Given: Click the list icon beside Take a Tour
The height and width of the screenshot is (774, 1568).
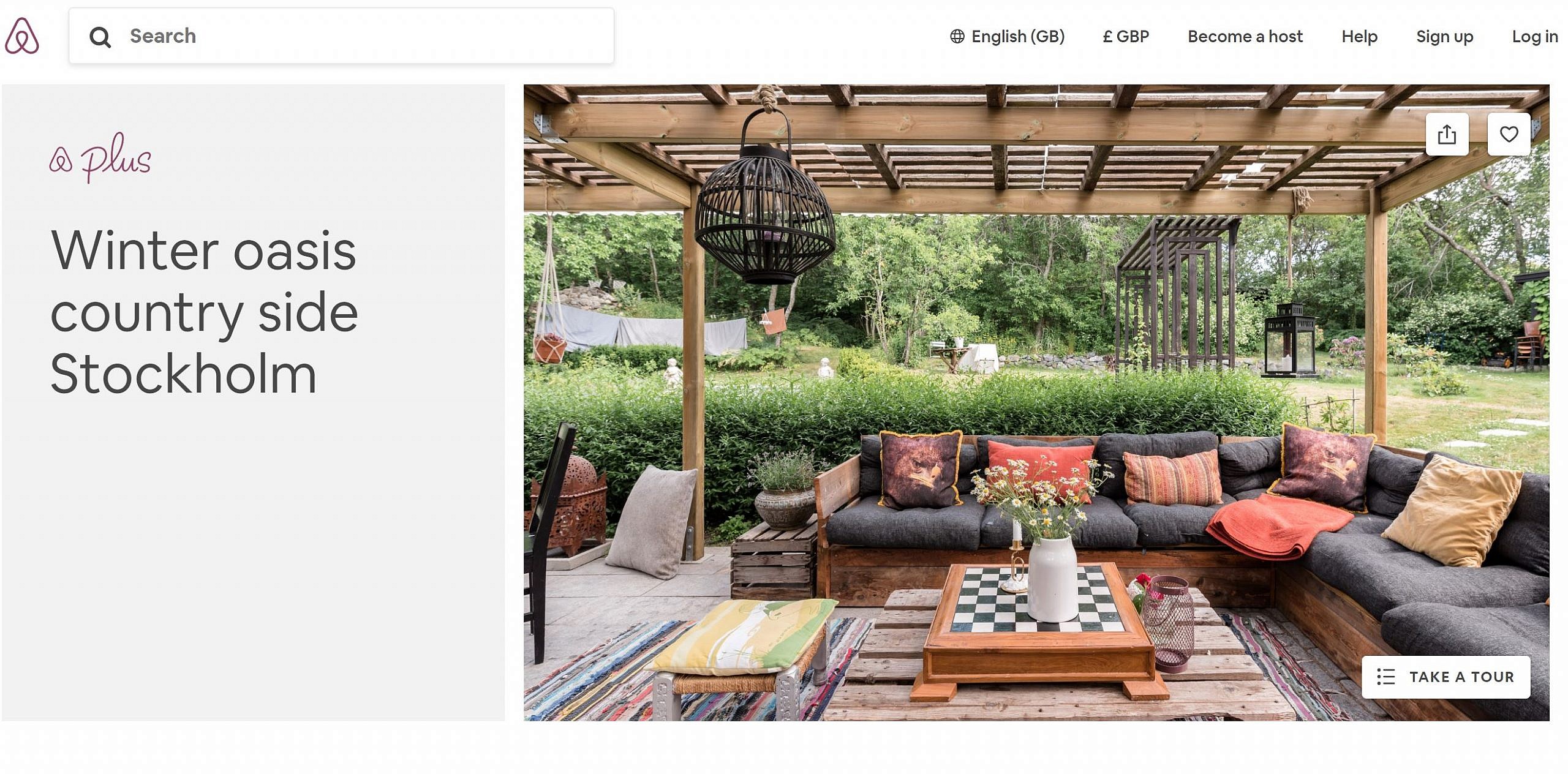Looking at the screenshot, I should 1385,677.
